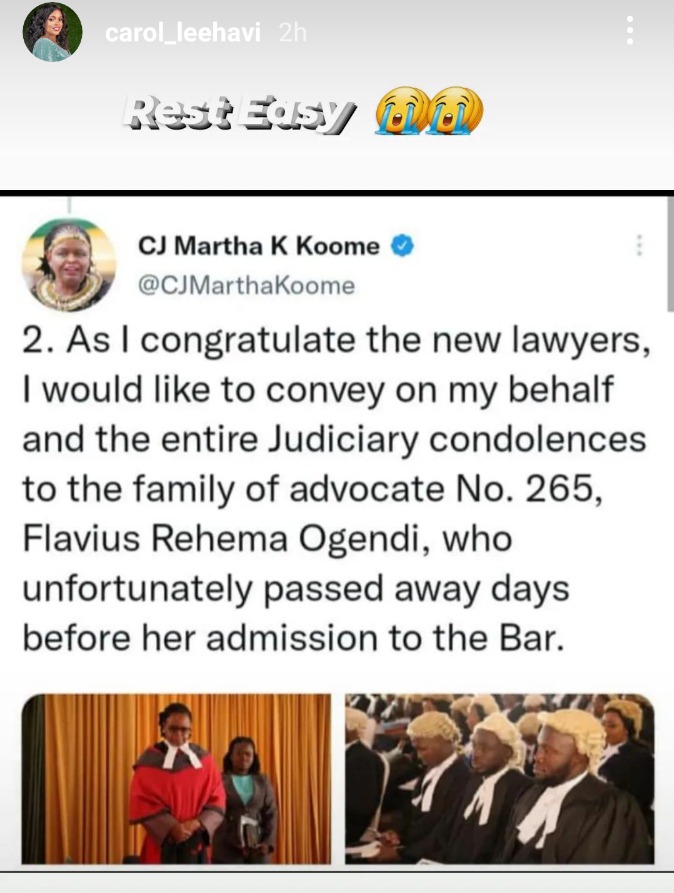Image resolution: width=674 pixels, height=893 pixels.
Task: Click CJ Martha K Koome display name
Action: pos(259,246)
